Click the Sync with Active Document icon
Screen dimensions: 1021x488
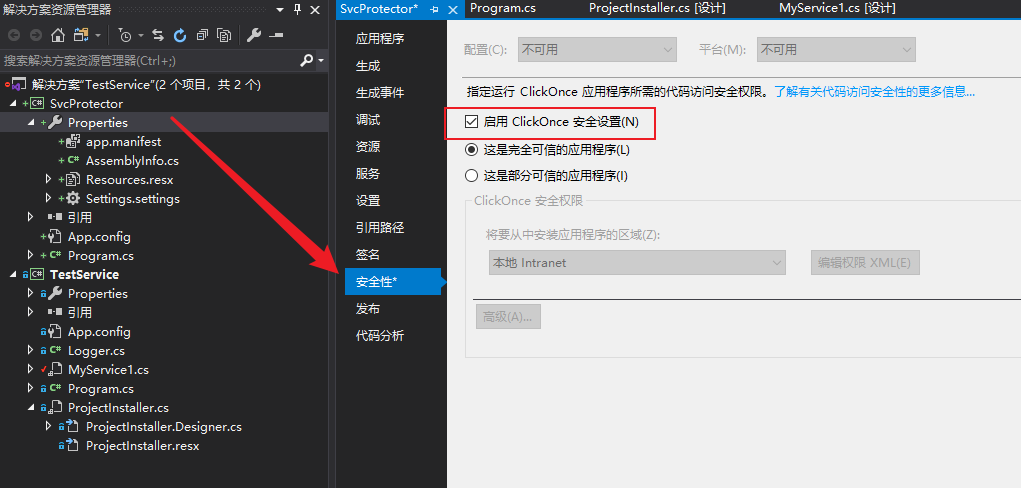(158, 35)
